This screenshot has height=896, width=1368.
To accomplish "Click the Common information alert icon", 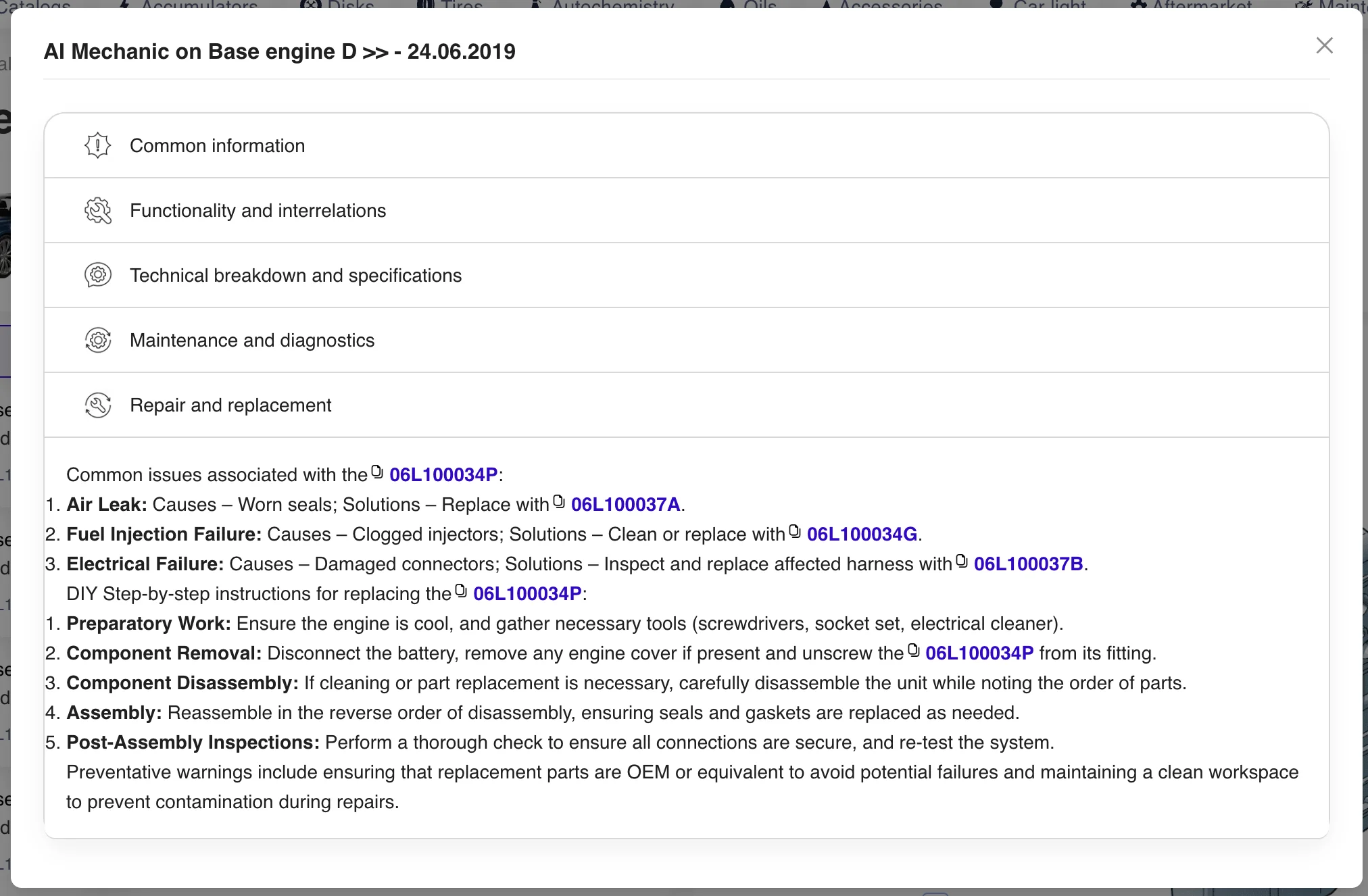I will tap(98, 145).
